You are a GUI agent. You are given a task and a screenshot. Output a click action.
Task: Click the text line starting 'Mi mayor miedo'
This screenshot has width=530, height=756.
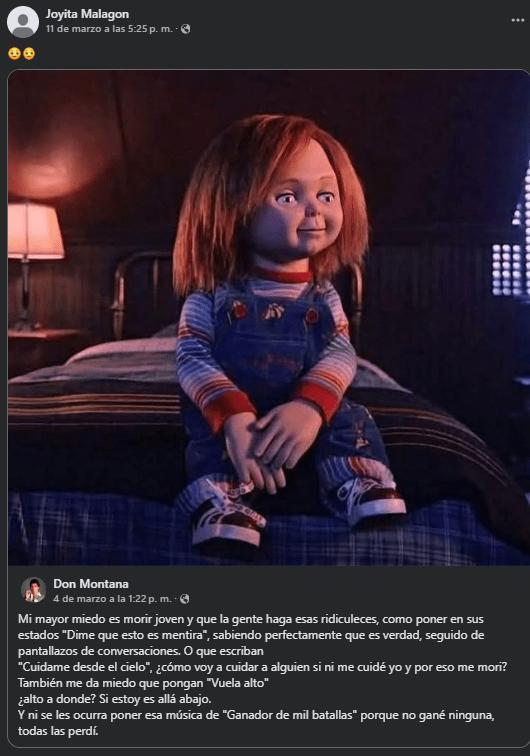click(x=251, y=619)
